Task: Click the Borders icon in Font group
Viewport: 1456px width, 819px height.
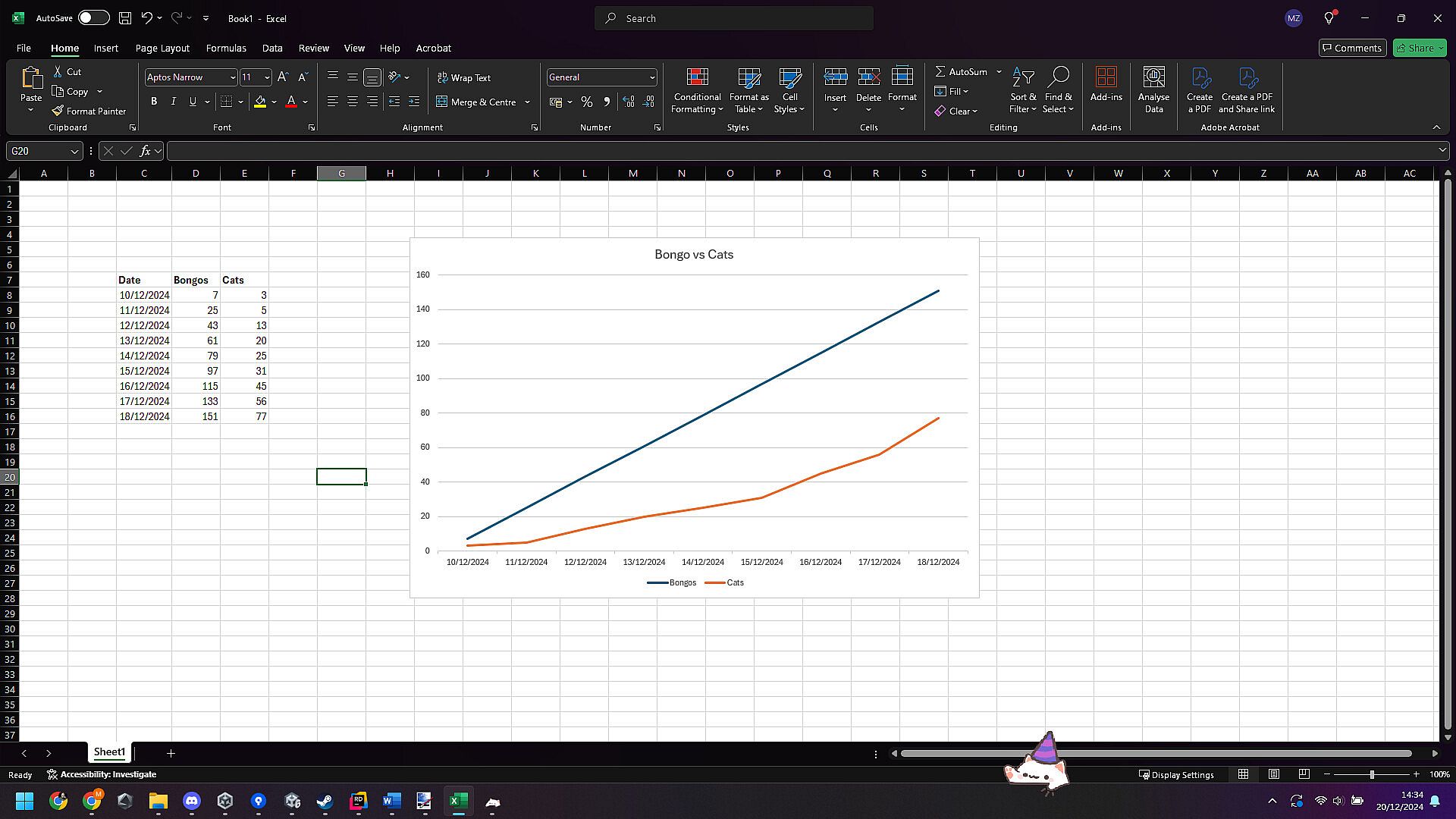Action: pyautogui.click(x=226, y=102)
